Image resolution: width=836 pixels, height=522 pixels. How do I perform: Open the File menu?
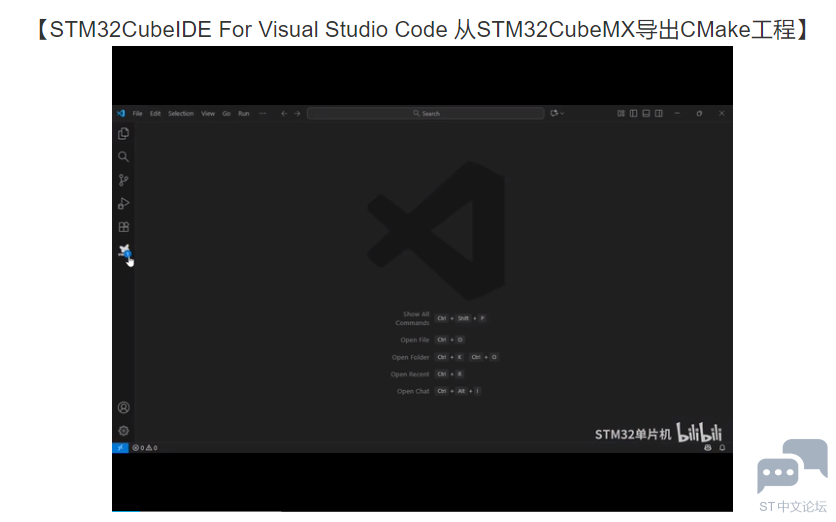pos(138,114)
